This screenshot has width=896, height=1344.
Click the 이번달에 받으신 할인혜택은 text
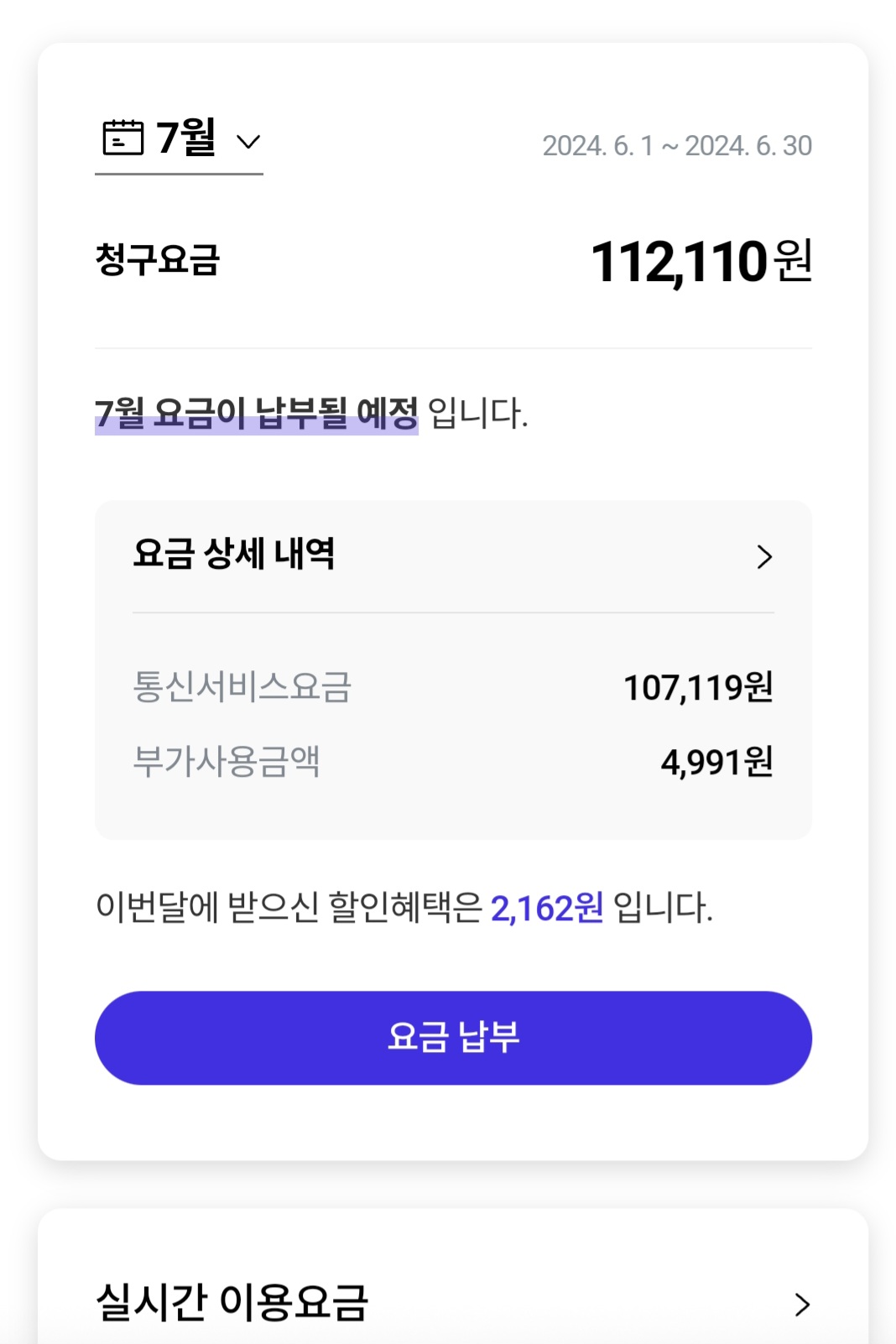(289, 908)
